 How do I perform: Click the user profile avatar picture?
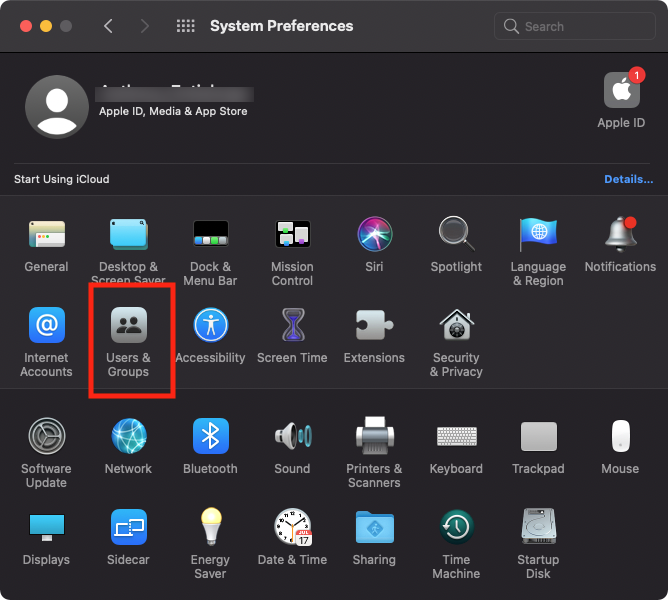[57, 107]
